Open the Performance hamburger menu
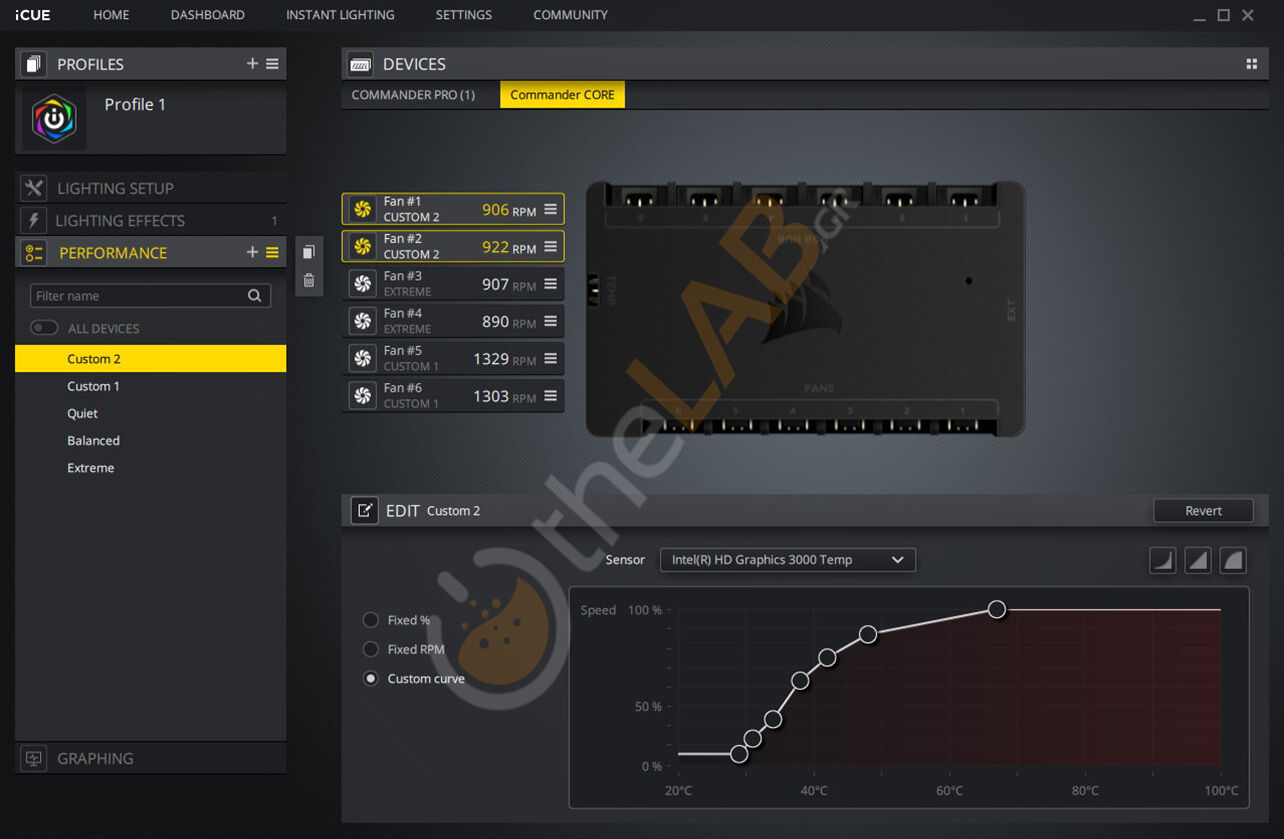The image size is (1284, 839). click(x=272, y=253)
